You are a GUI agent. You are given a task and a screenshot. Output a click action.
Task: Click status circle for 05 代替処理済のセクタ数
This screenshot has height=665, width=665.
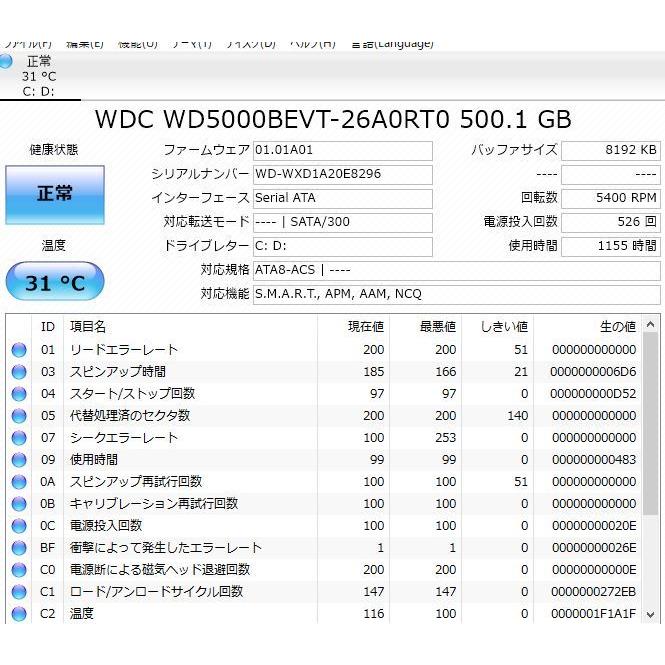pyautogui.click(x=19, y=416)
